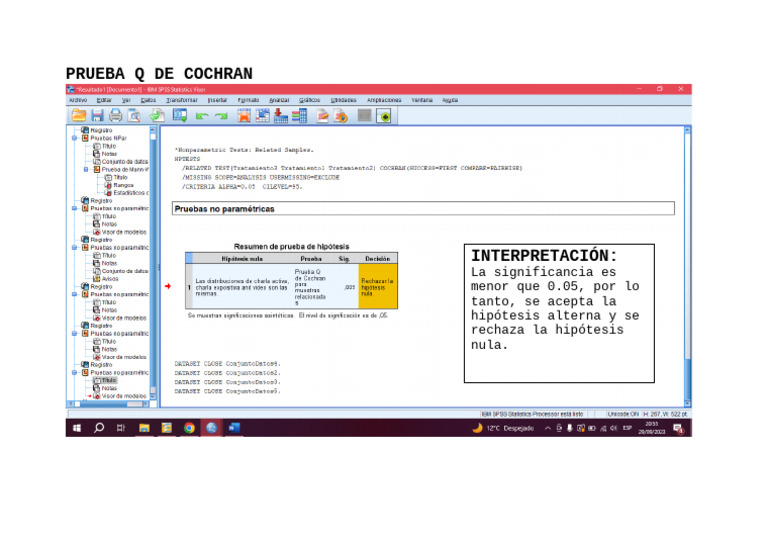Open the Transformar menu

182,100
